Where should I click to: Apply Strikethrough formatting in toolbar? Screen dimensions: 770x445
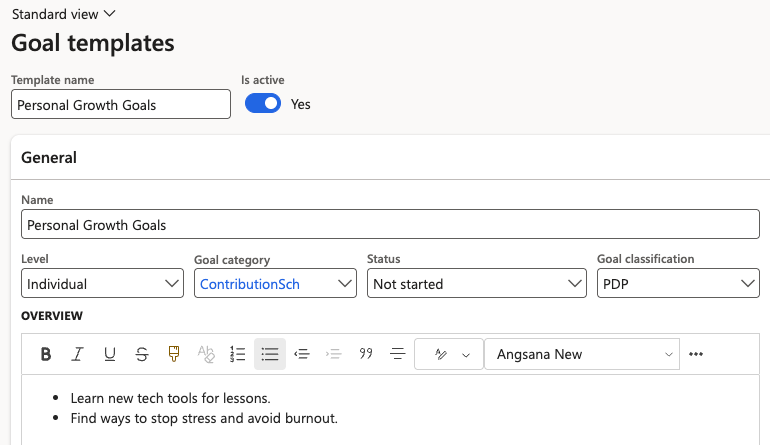tap(142, 354)
